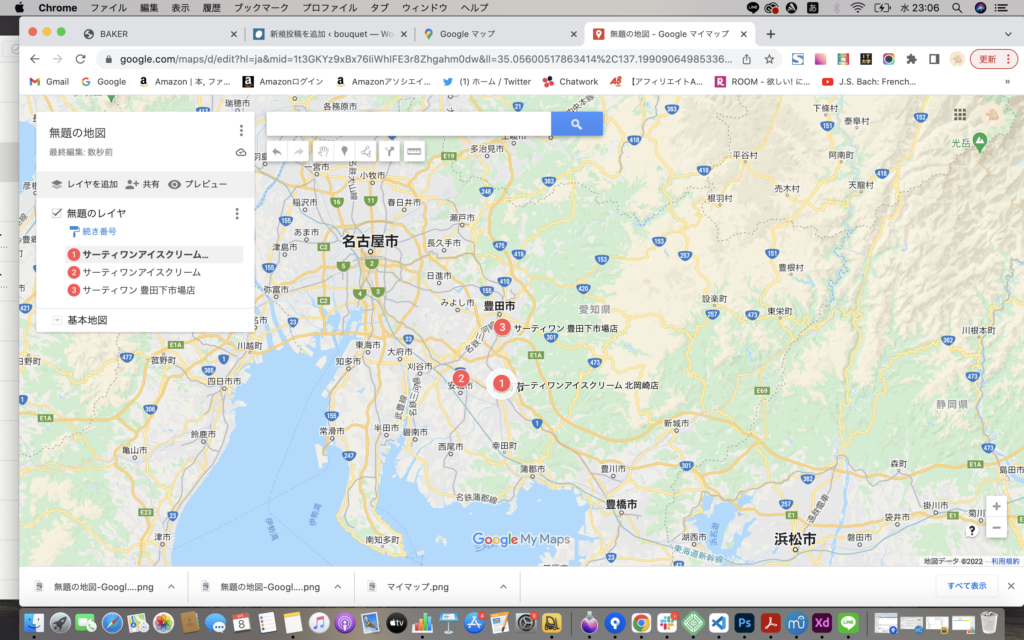
Task: Open the 続き番号 style option for the layer
Action: (100, 230)
